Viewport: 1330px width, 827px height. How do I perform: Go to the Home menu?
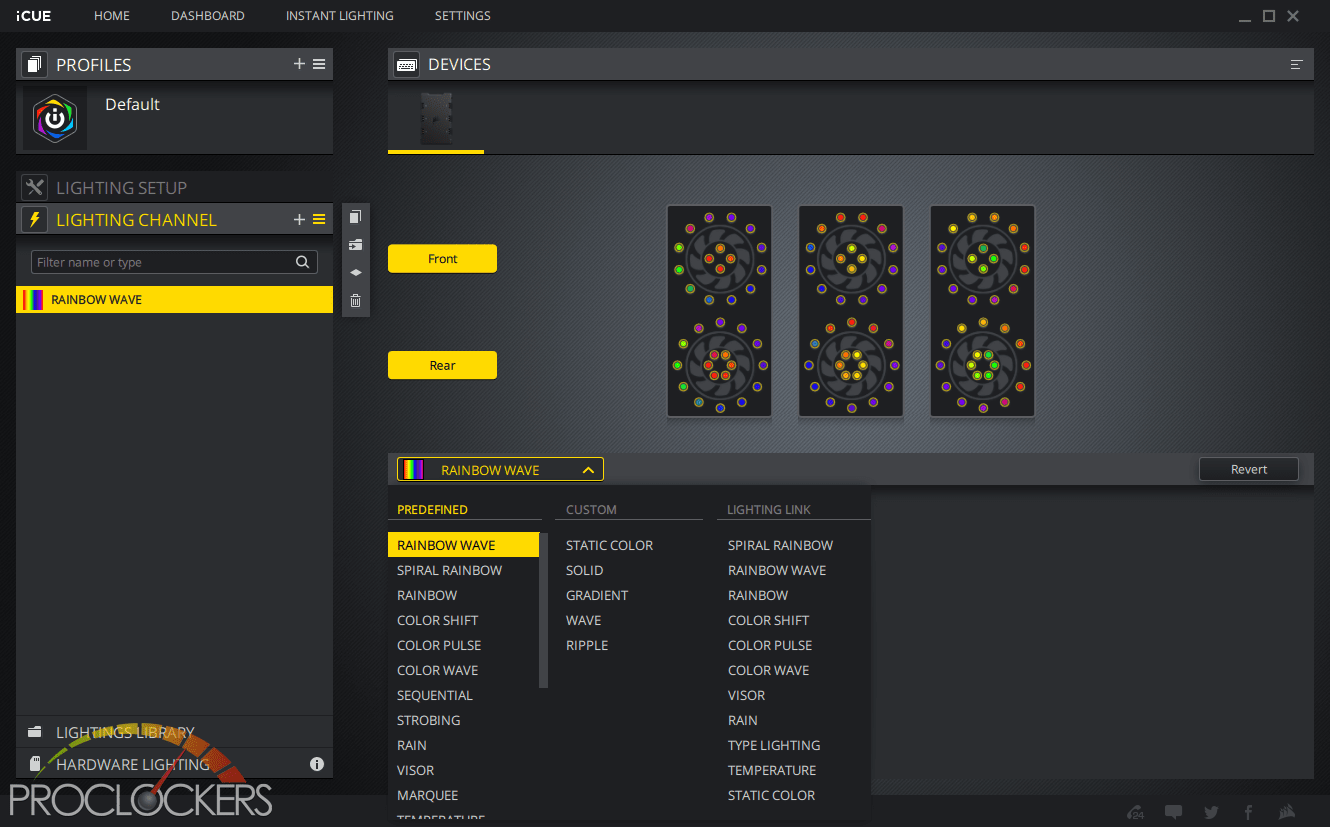[112, 16]
